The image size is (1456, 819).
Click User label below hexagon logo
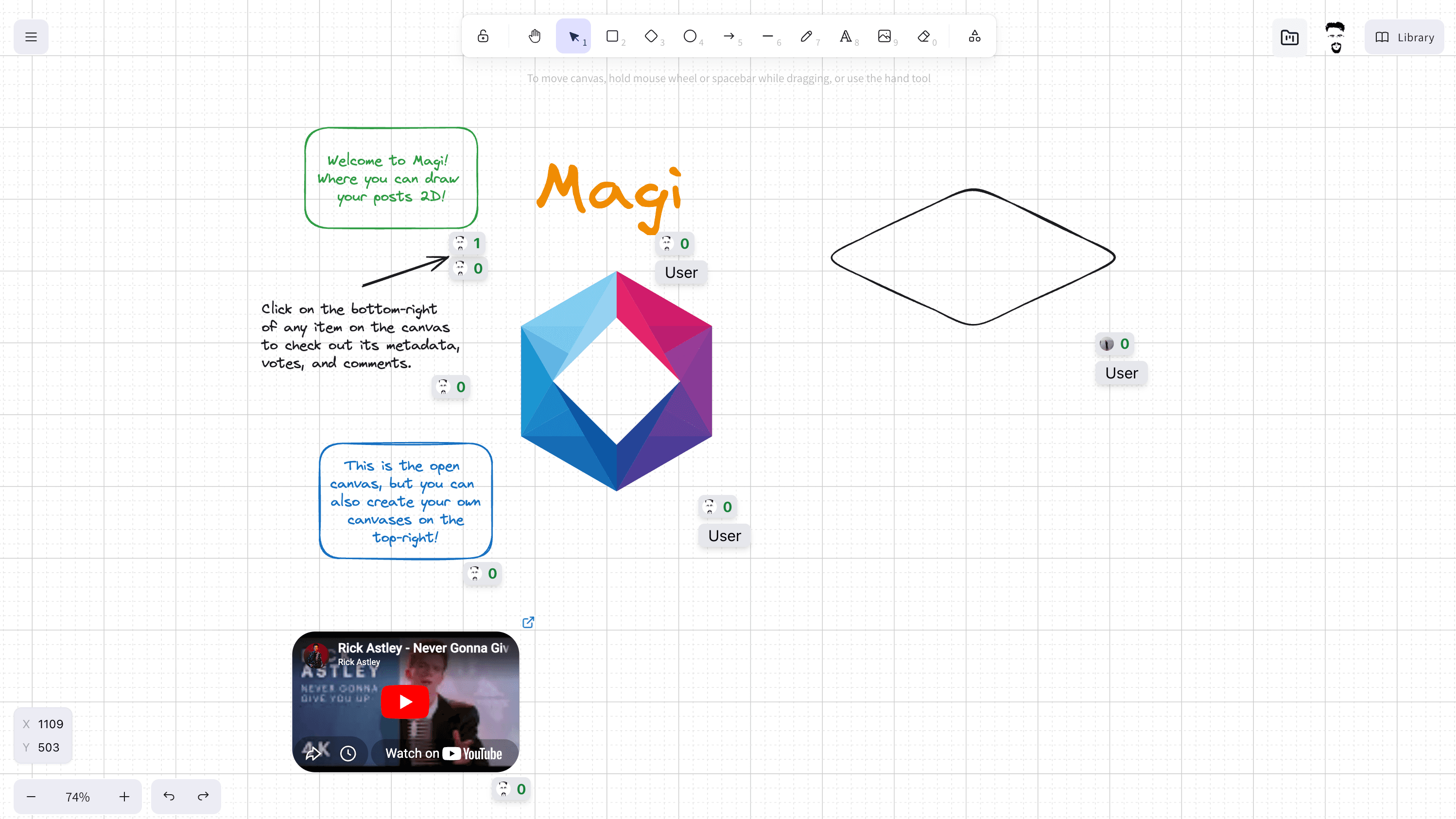click(725, 535)
